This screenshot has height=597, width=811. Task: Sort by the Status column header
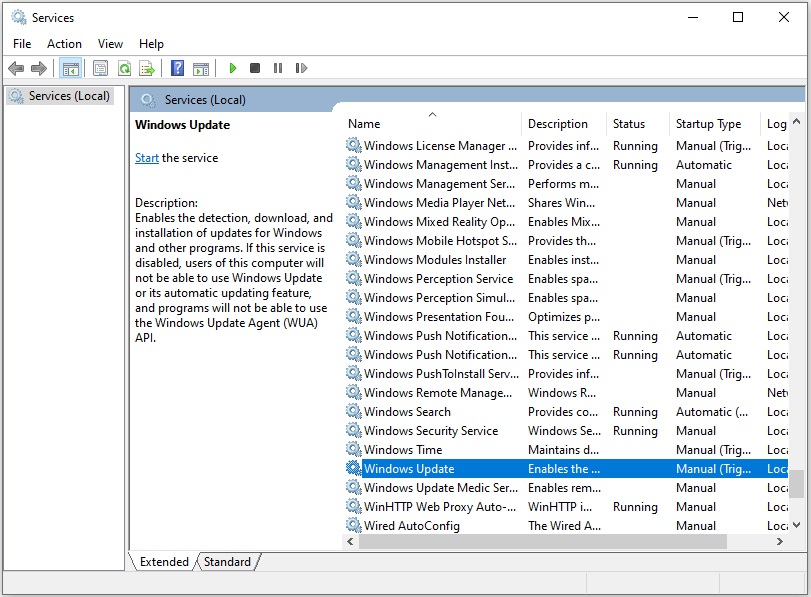coord(638,124)
